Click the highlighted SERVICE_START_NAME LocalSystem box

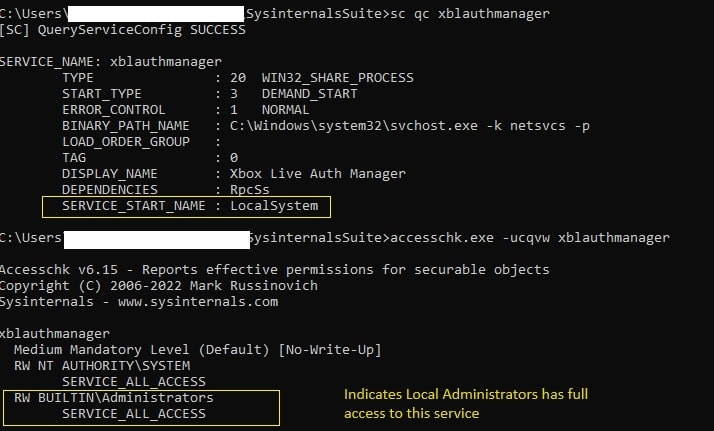187,206
